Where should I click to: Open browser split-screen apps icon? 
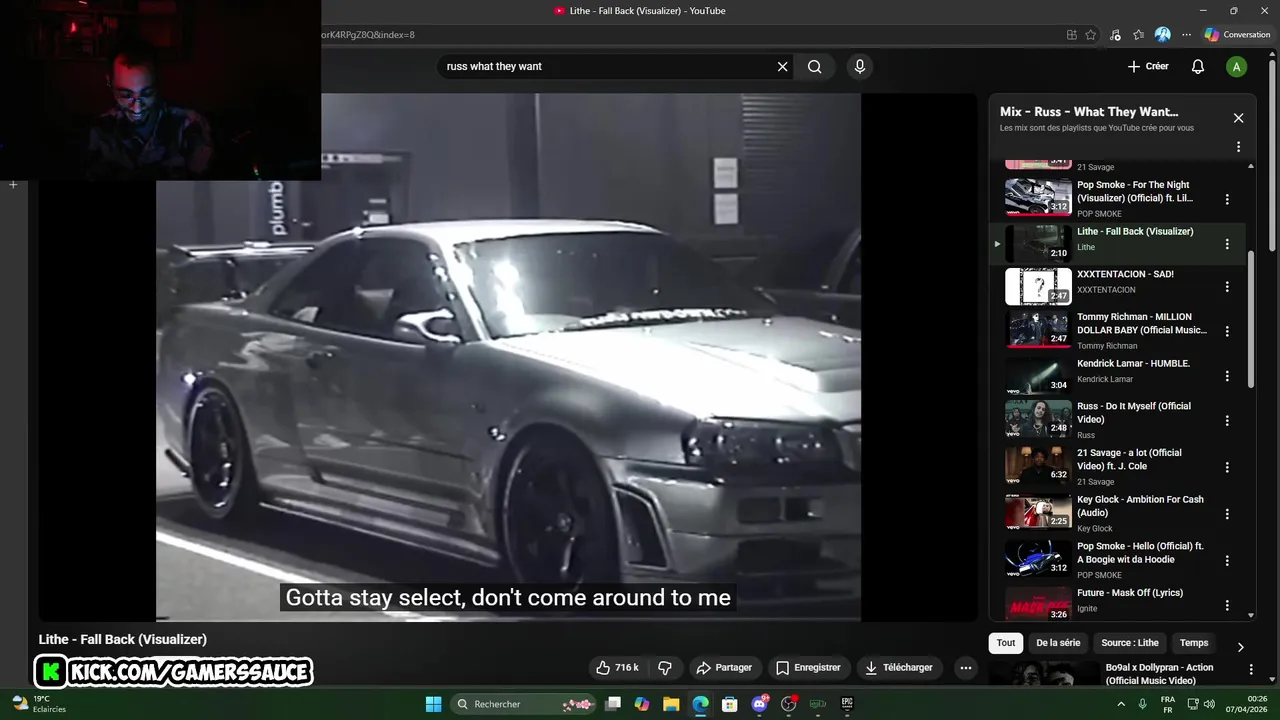1072,35
